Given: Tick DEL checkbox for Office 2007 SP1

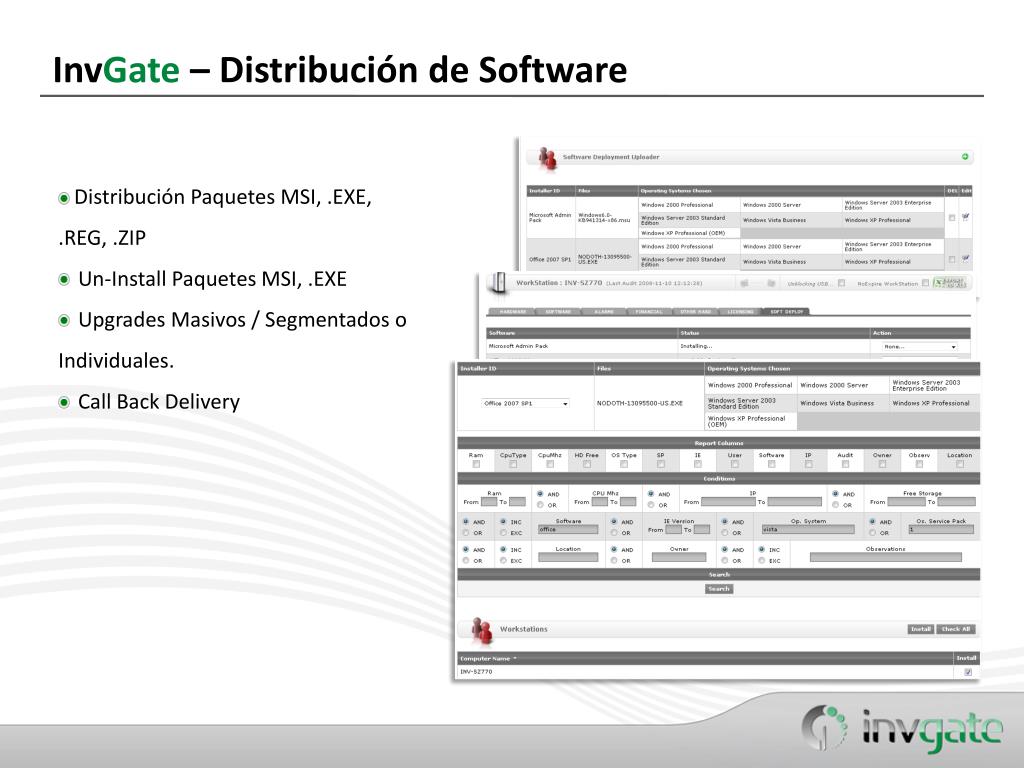Looking at the screenshot, I should click(x=952, y=260).
